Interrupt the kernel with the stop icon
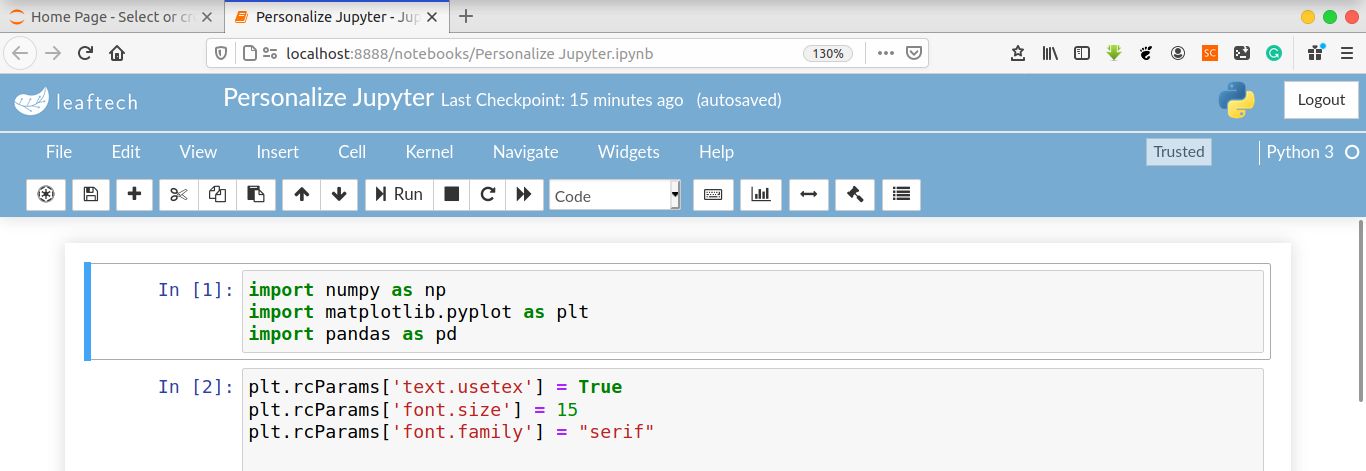 pyautogui.click(x=452, y=195)
